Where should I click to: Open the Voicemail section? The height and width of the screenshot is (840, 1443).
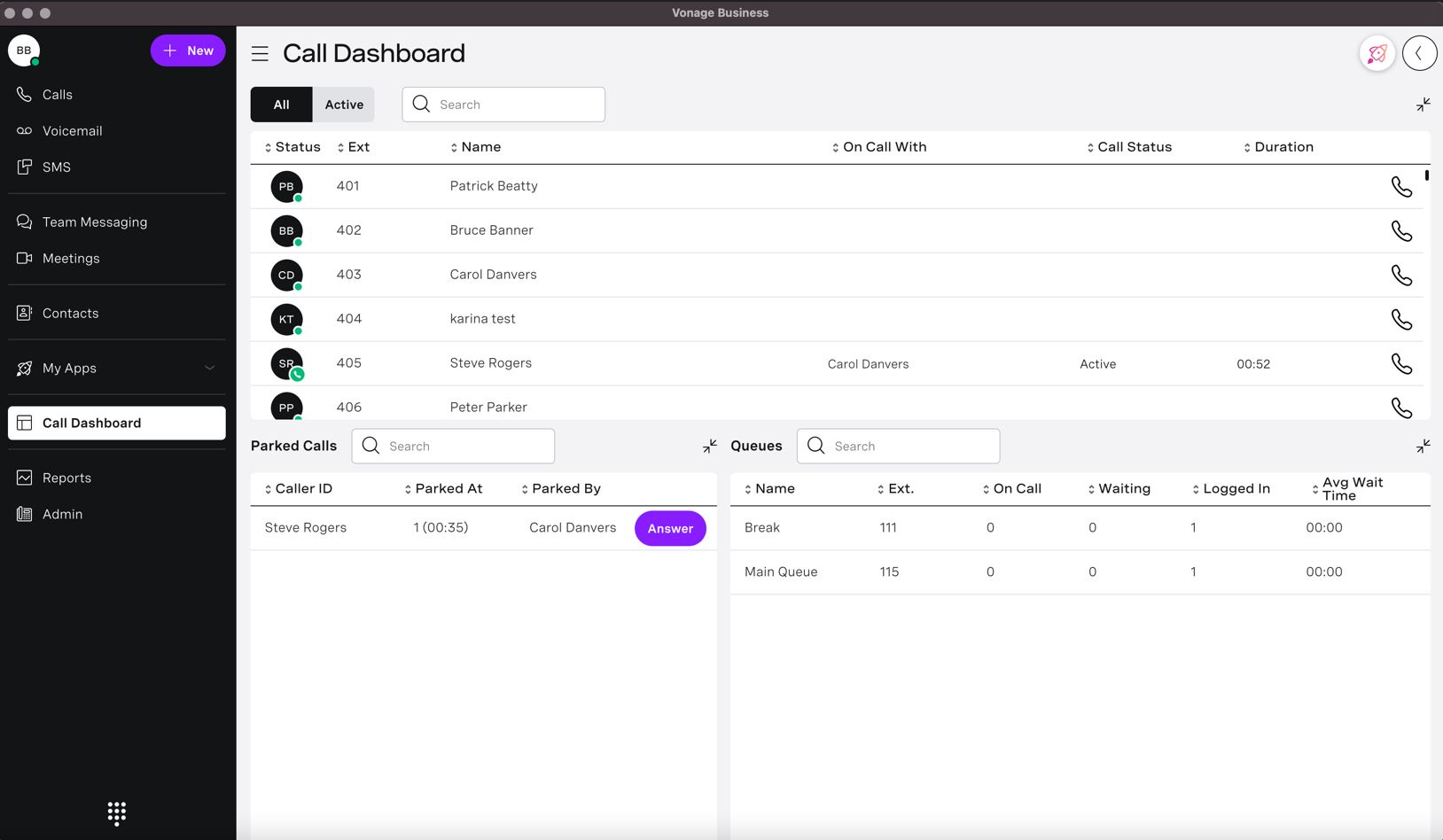click(x=72, y=130)
